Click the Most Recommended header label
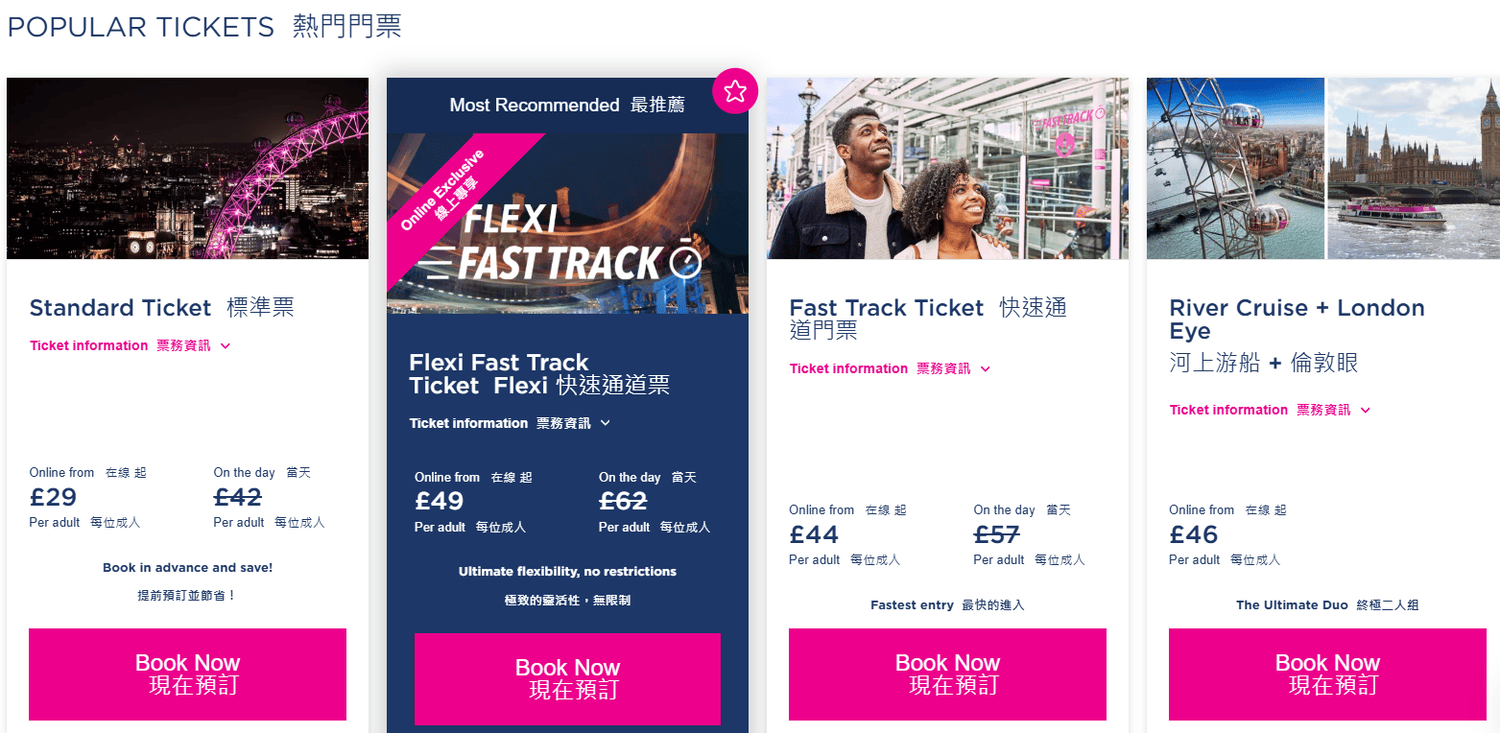 (567, 105)
